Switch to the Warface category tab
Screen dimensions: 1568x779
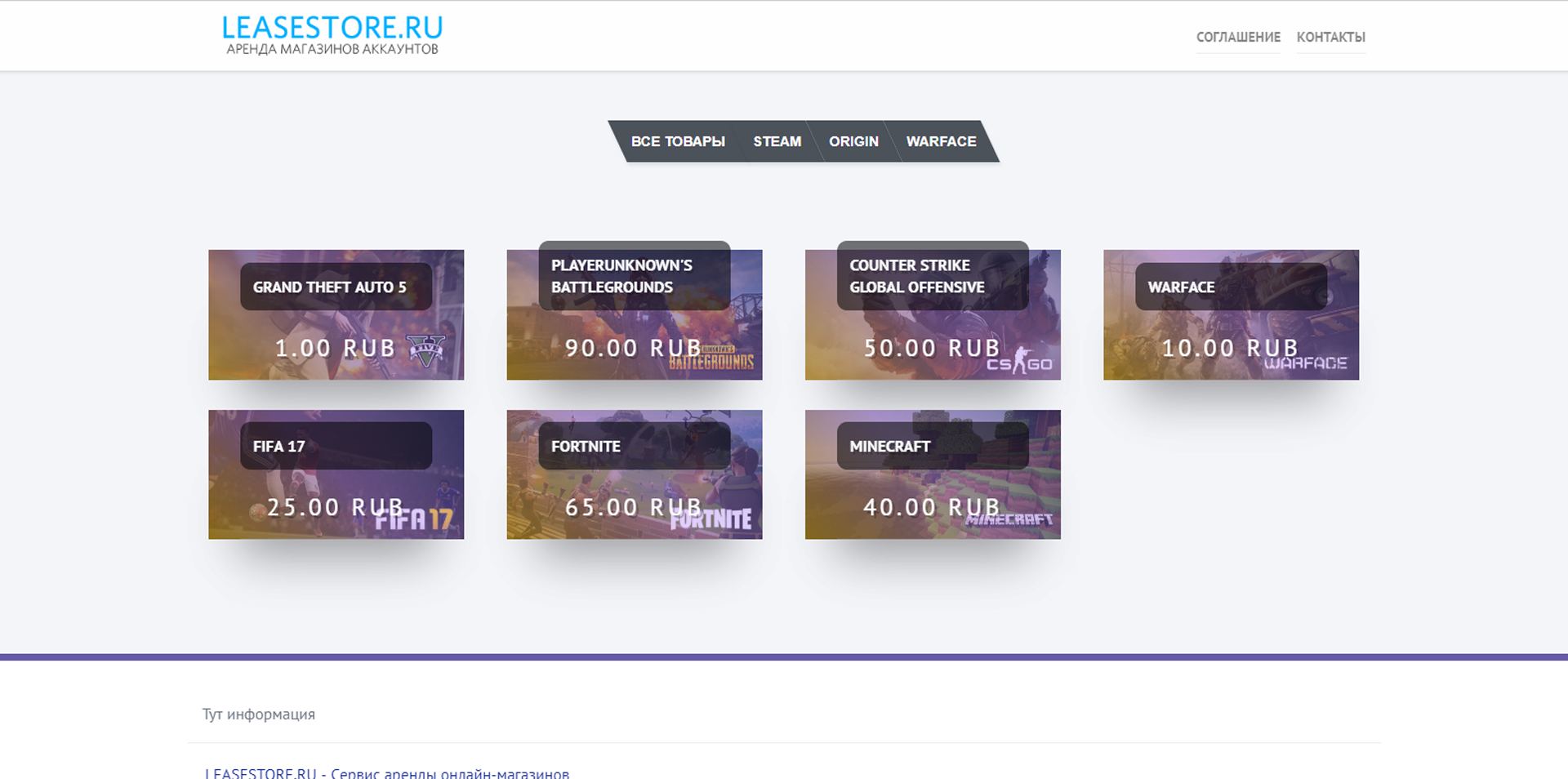click(x=941, y=141)
